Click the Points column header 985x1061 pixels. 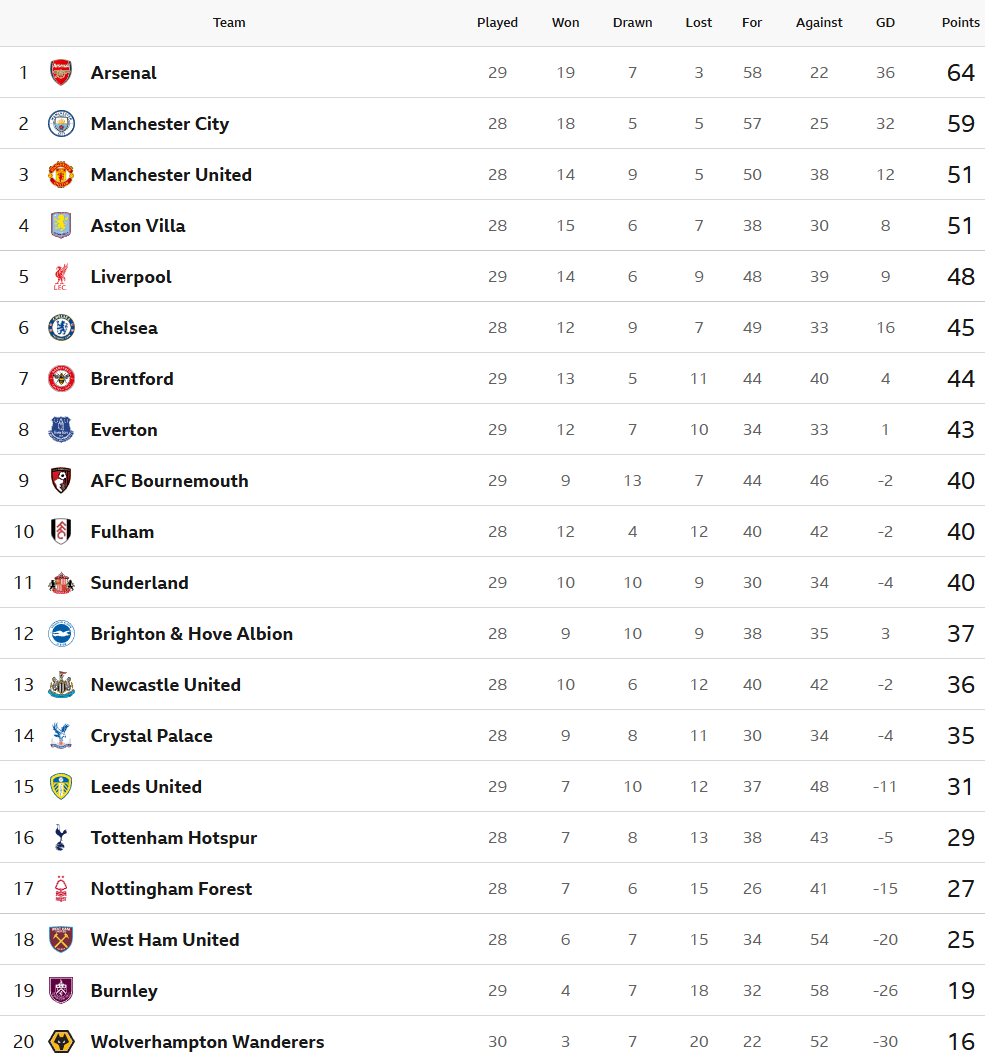tap(960, 23)
